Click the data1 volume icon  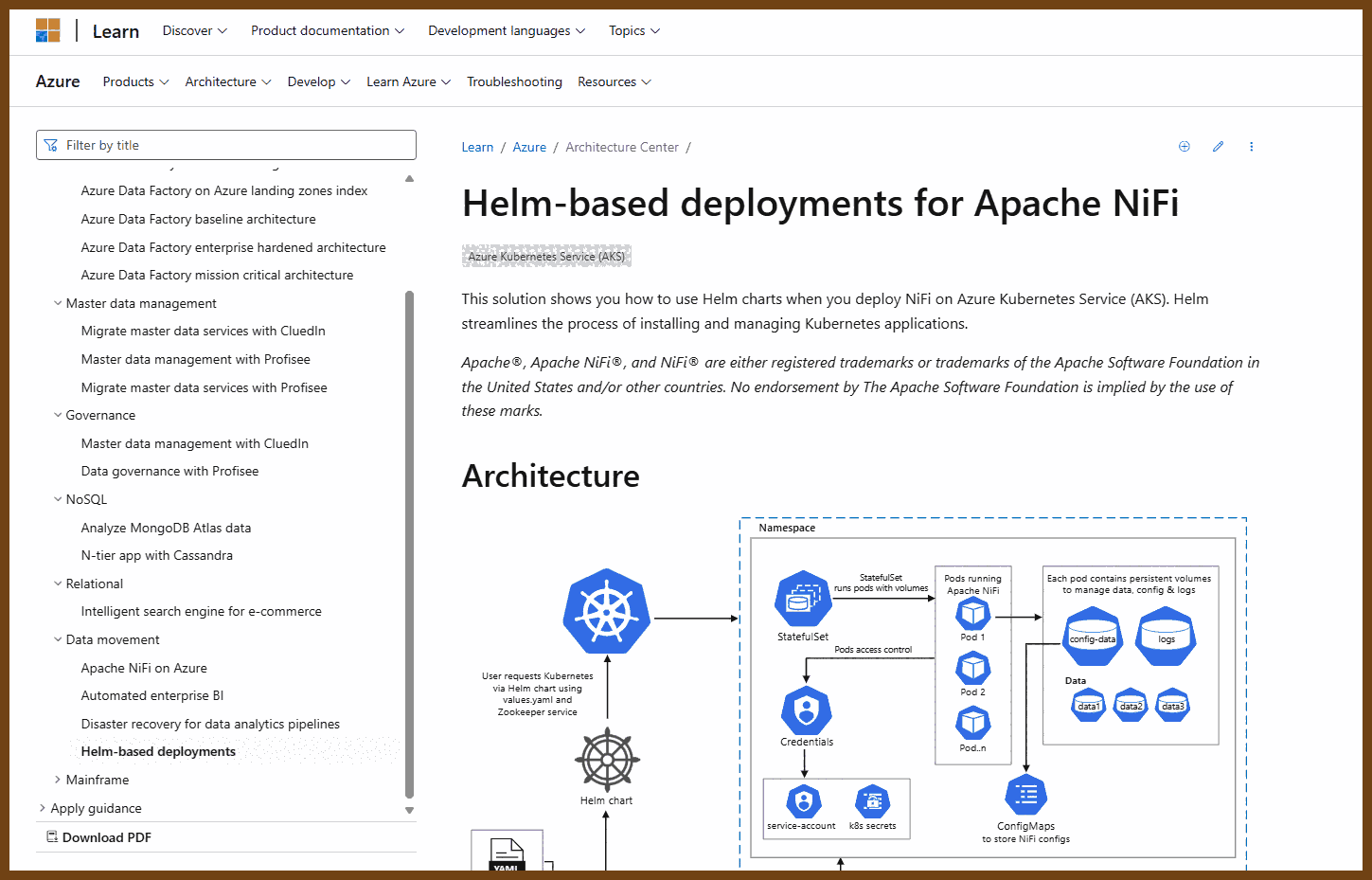(1089, 705)
